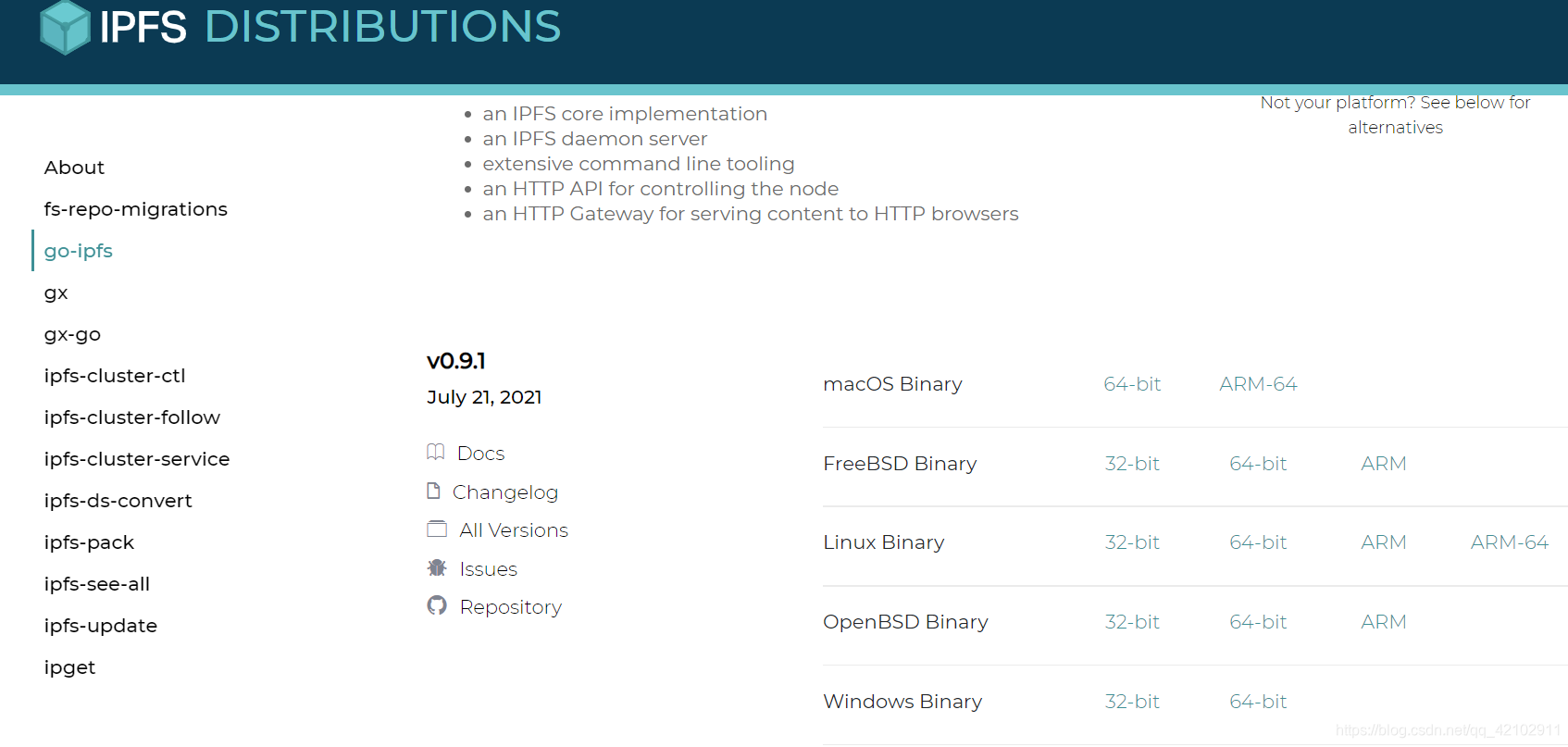Click the bug icon beside Issues
Screen dimensions: 1568x747
pos(437,567)
